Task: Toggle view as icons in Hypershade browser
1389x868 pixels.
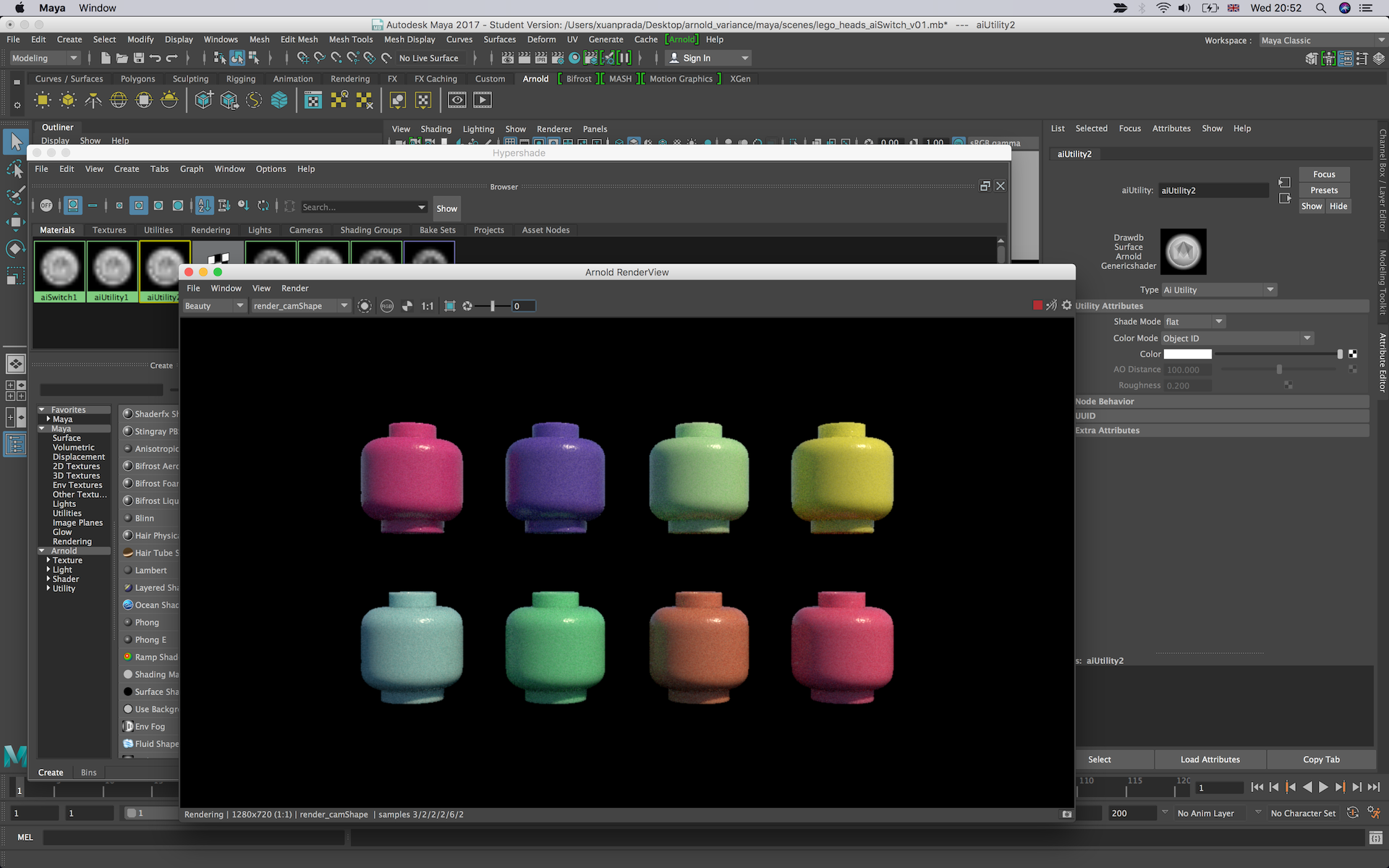Action: pos(73,206)
